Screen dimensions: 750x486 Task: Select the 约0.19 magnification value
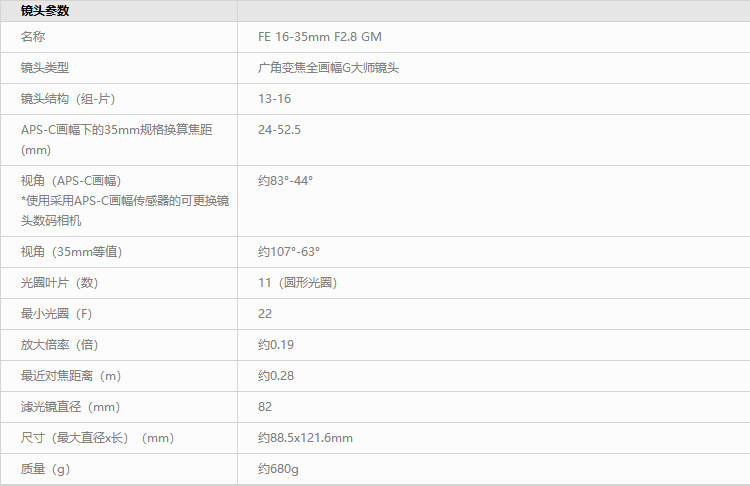tap(276, 345)
